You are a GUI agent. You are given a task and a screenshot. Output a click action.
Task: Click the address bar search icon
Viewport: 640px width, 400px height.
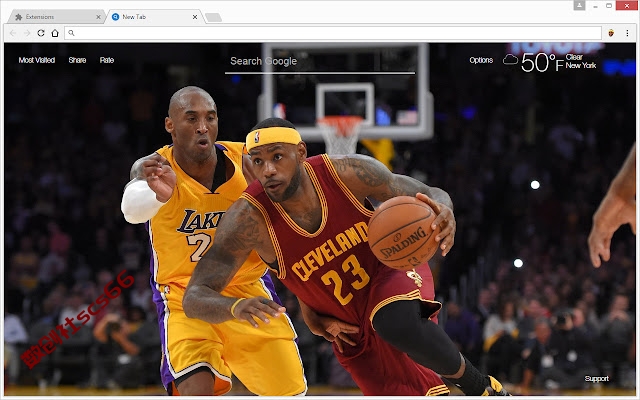point(71,33)
